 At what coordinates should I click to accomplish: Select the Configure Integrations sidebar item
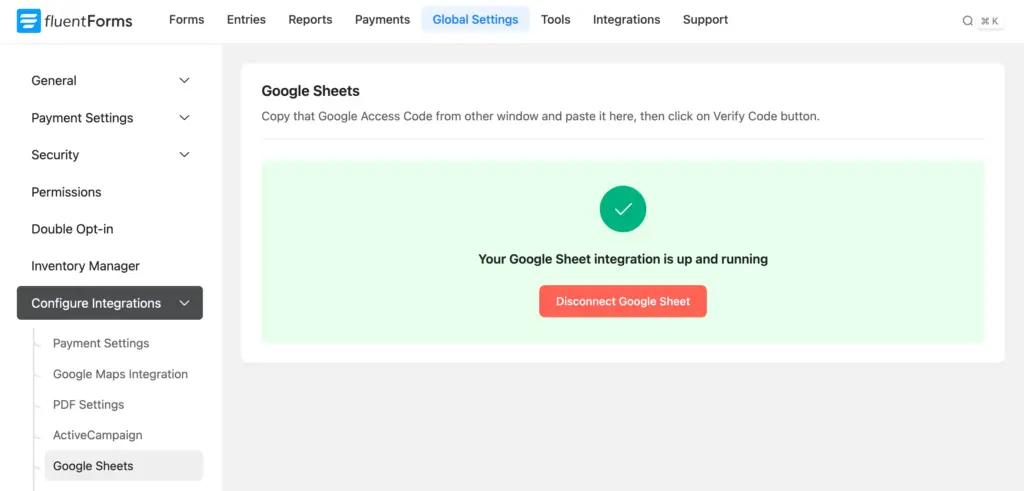[x=110, y=303]
